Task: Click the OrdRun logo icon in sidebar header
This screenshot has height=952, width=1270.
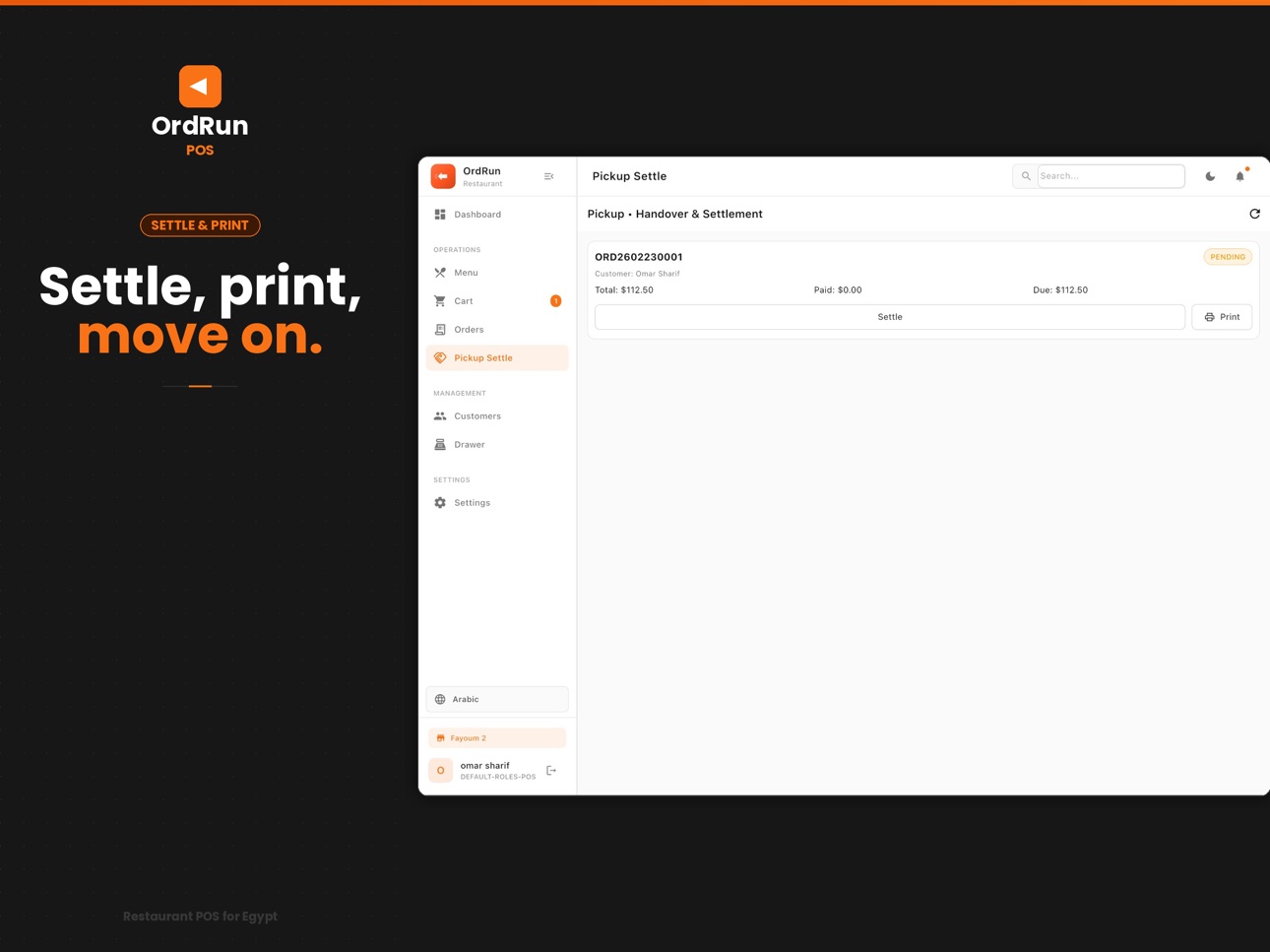Action: (x=443, y=176)
